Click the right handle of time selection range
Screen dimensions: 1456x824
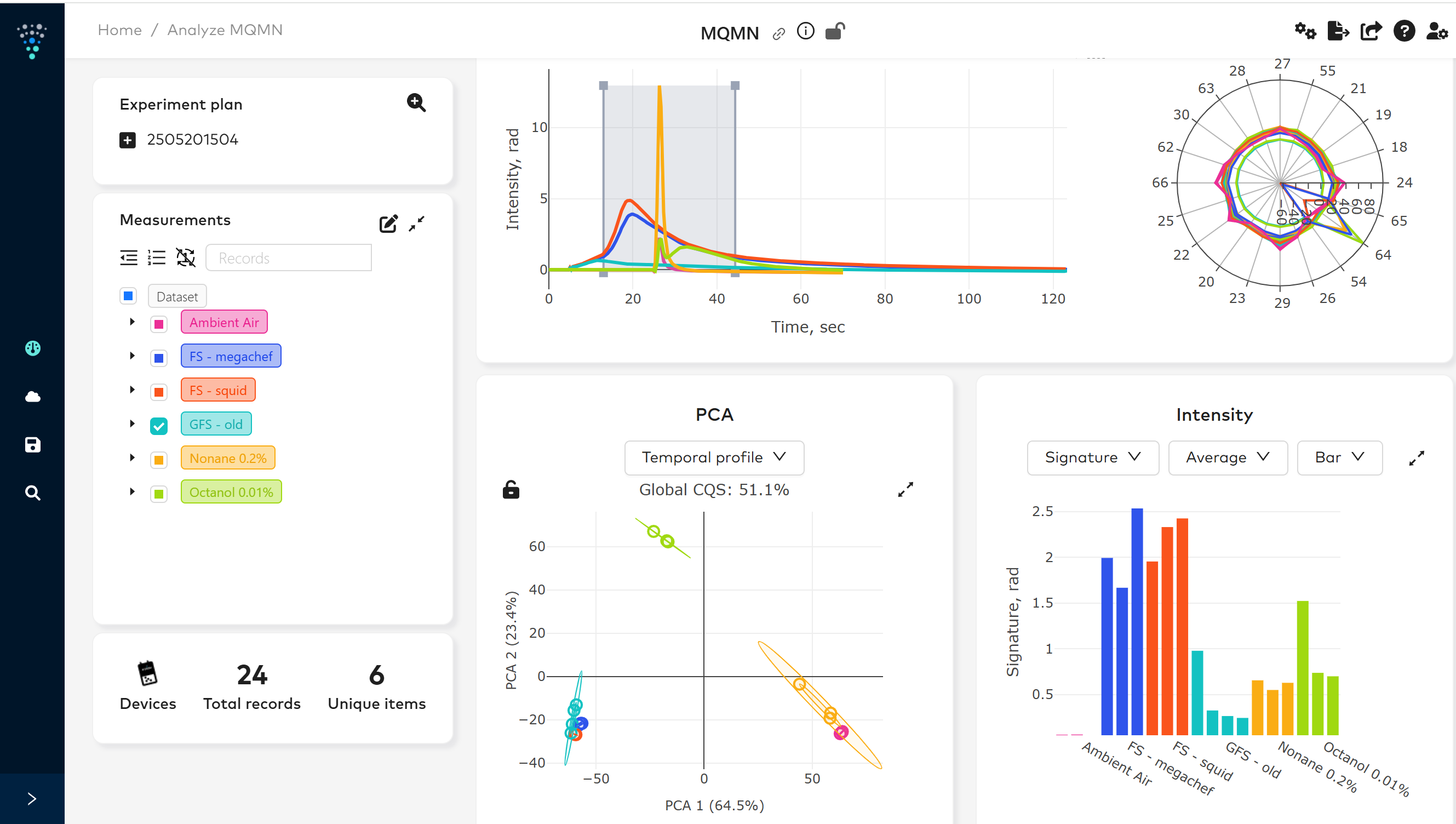tap(735, 86)
